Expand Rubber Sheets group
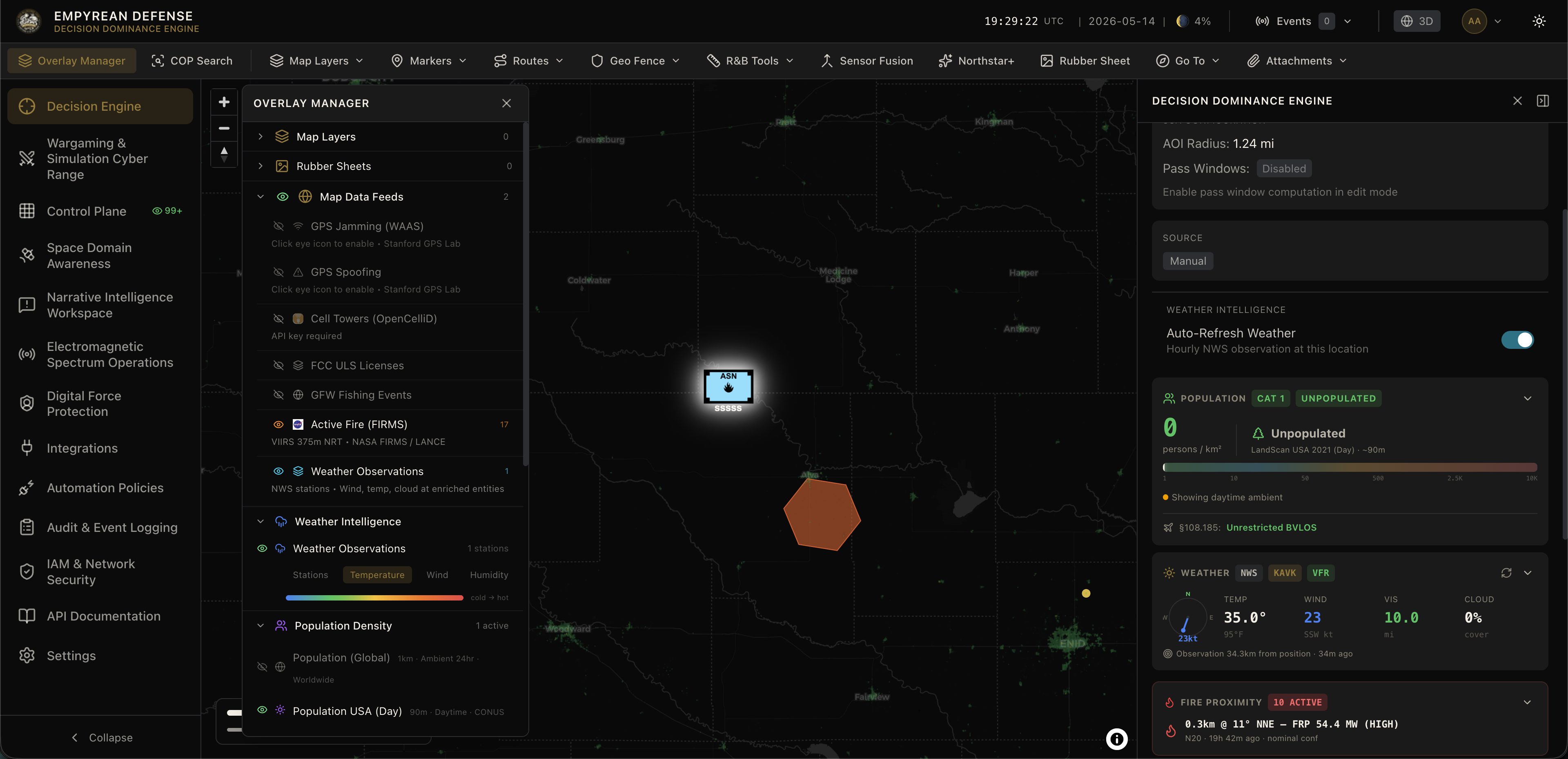This screenshot has width=1568, height=759. [x=261, y=166]
